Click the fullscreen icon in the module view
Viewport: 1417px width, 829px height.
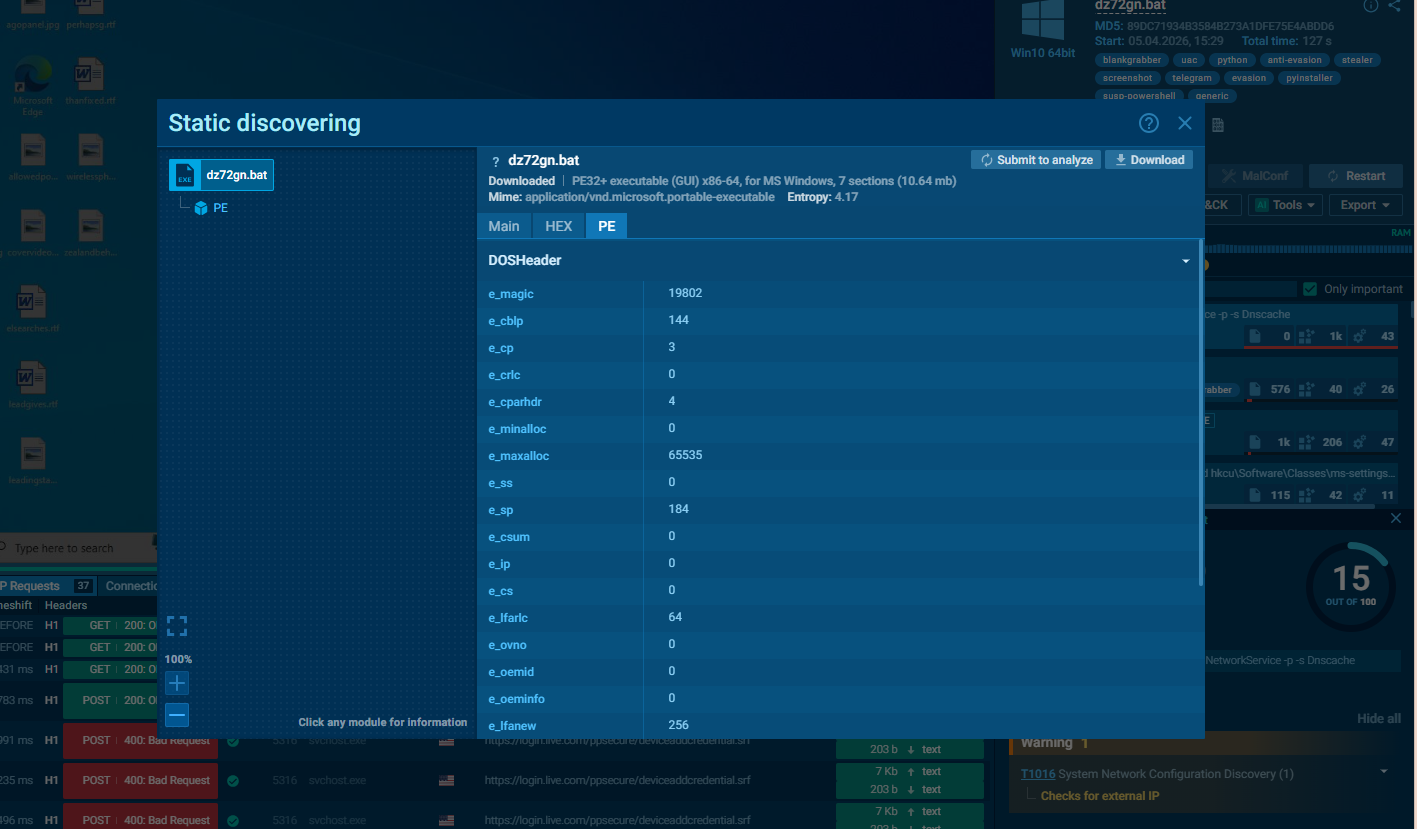tap(177, 627)
